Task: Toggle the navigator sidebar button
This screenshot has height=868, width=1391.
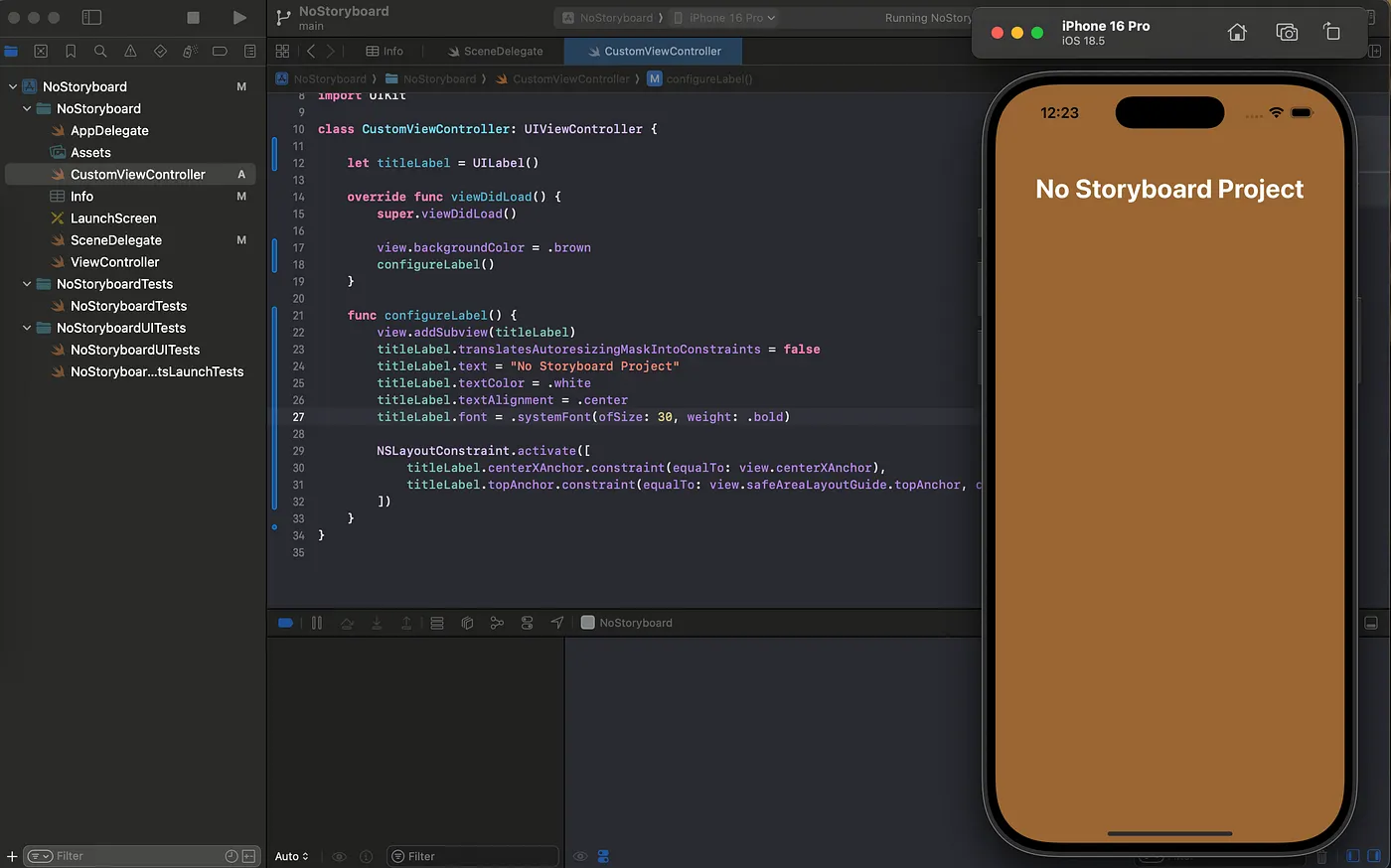Action: [x=91, y=18]
